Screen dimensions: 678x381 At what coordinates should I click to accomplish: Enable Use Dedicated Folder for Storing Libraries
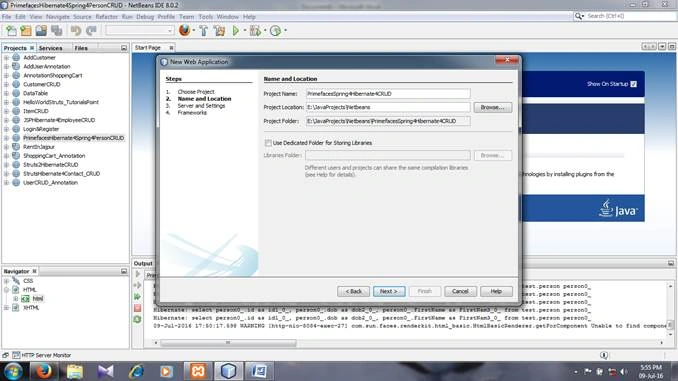[268, 143]
